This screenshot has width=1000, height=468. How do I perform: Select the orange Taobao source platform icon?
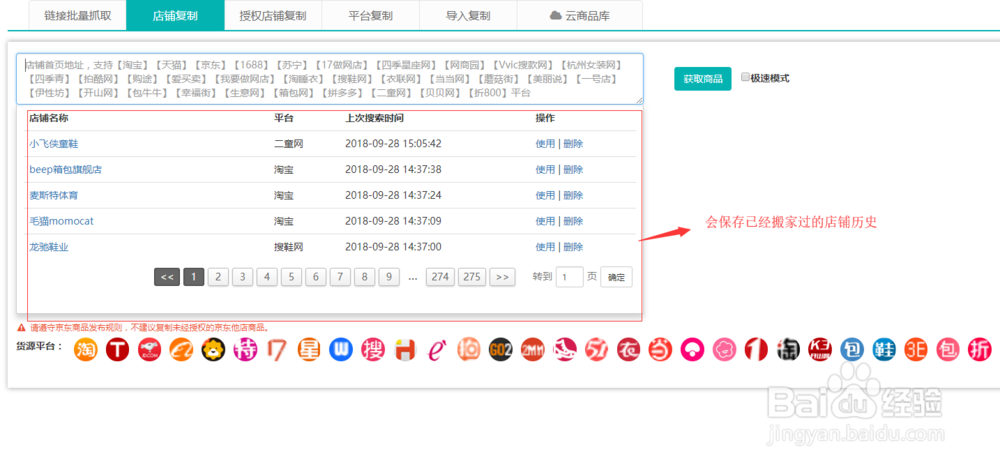(x=86, y=349)
